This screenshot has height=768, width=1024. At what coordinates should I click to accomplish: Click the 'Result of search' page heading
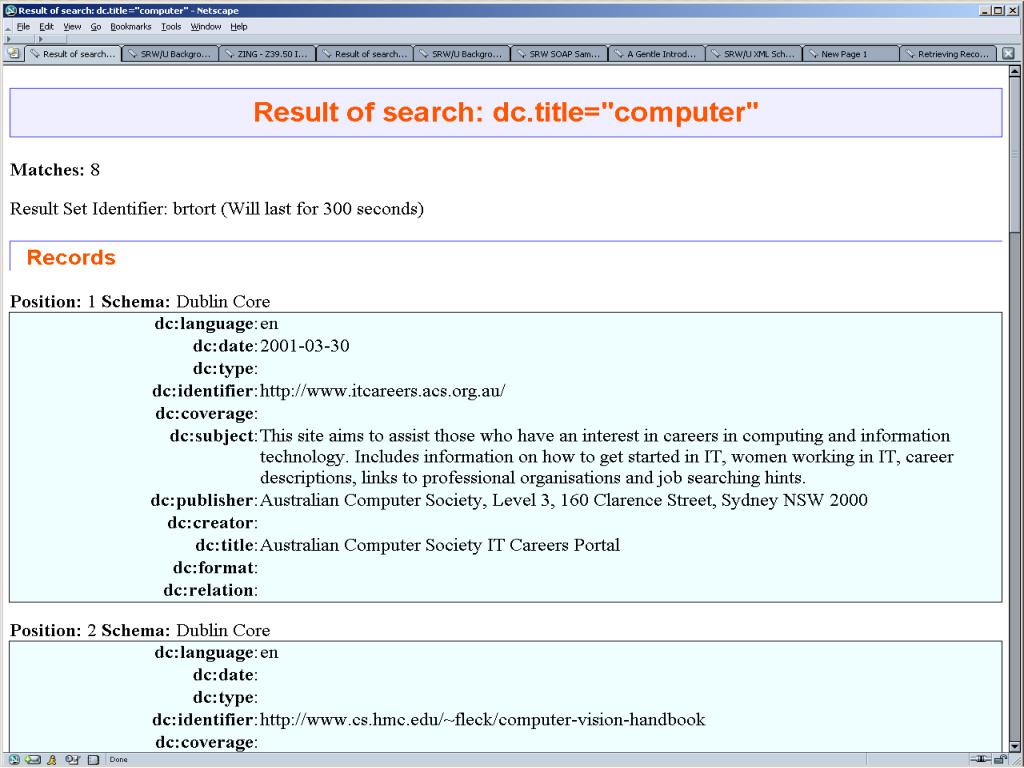tap(506, 112)
